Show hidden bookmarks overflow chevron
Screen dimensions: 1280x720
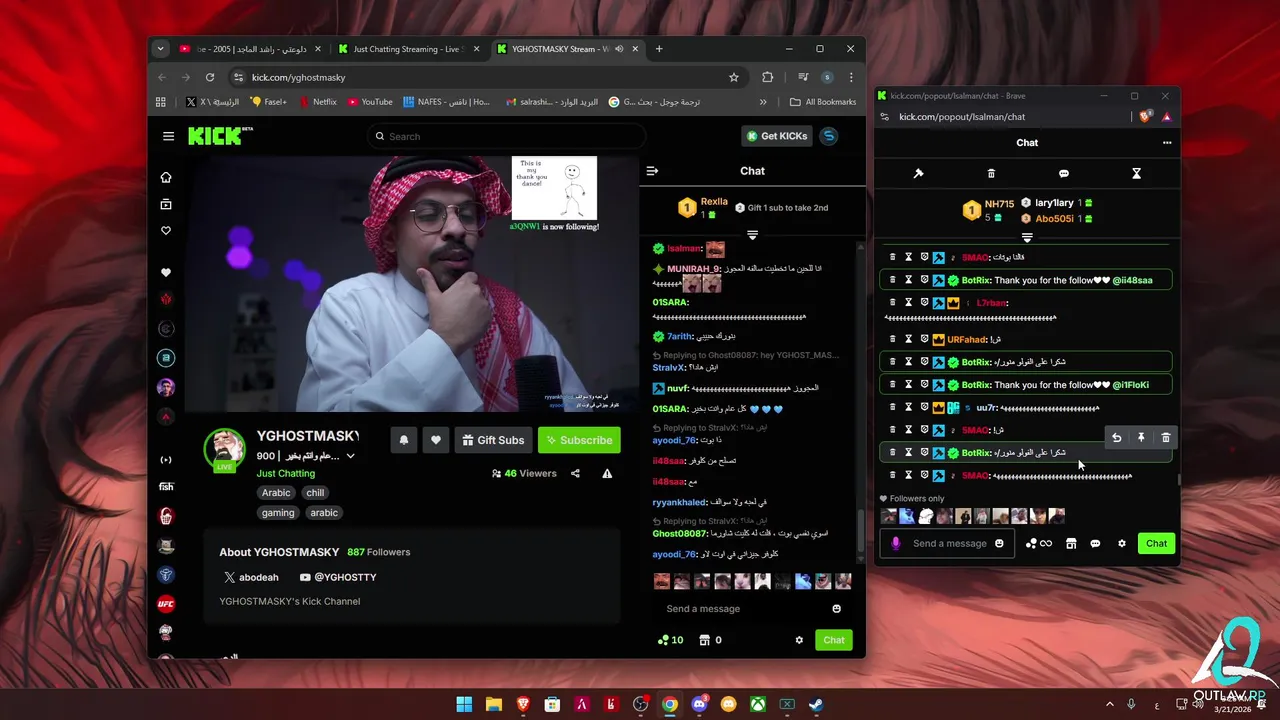763,102
